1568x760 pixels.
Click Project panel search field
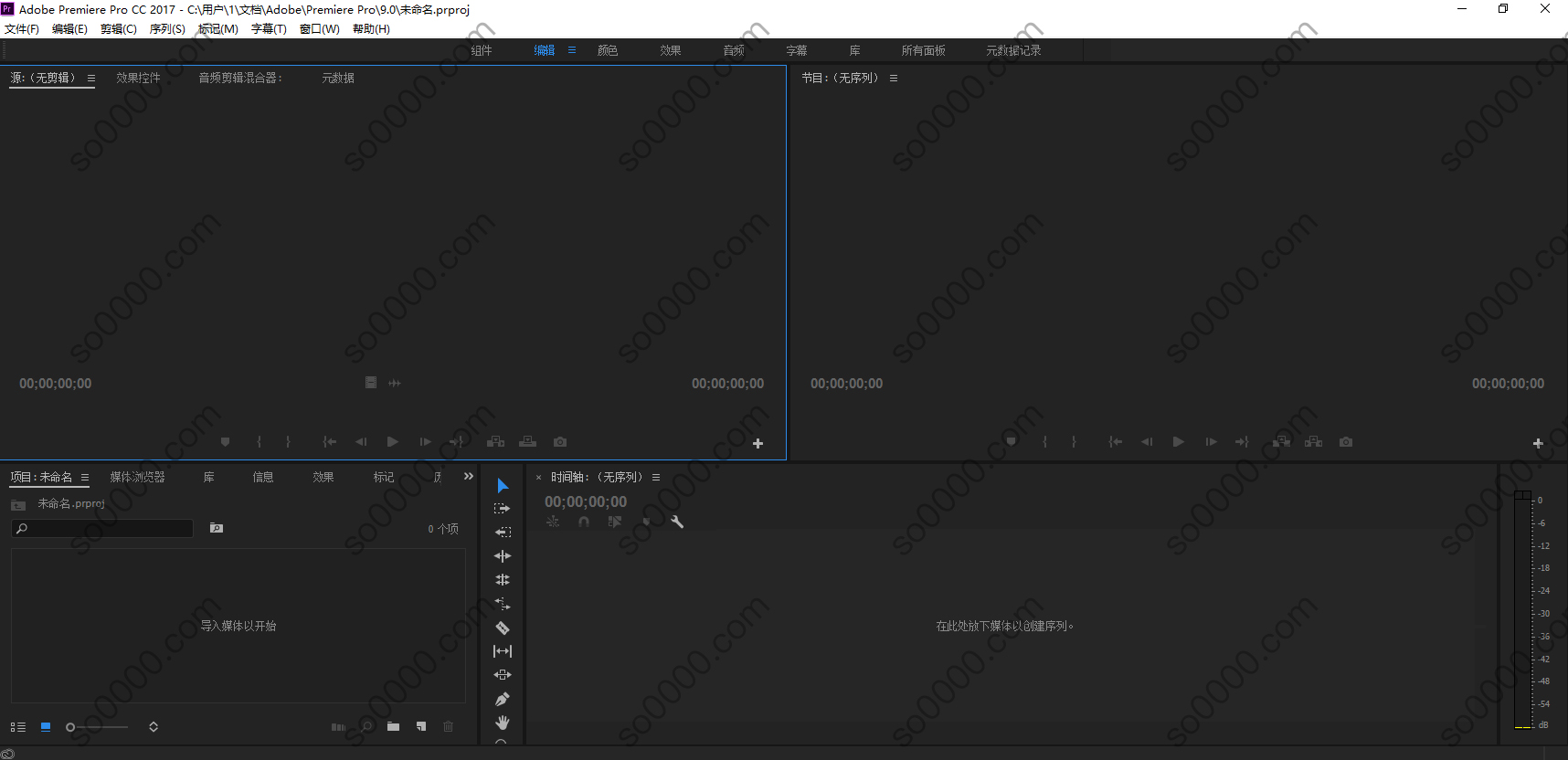(102, 528)
